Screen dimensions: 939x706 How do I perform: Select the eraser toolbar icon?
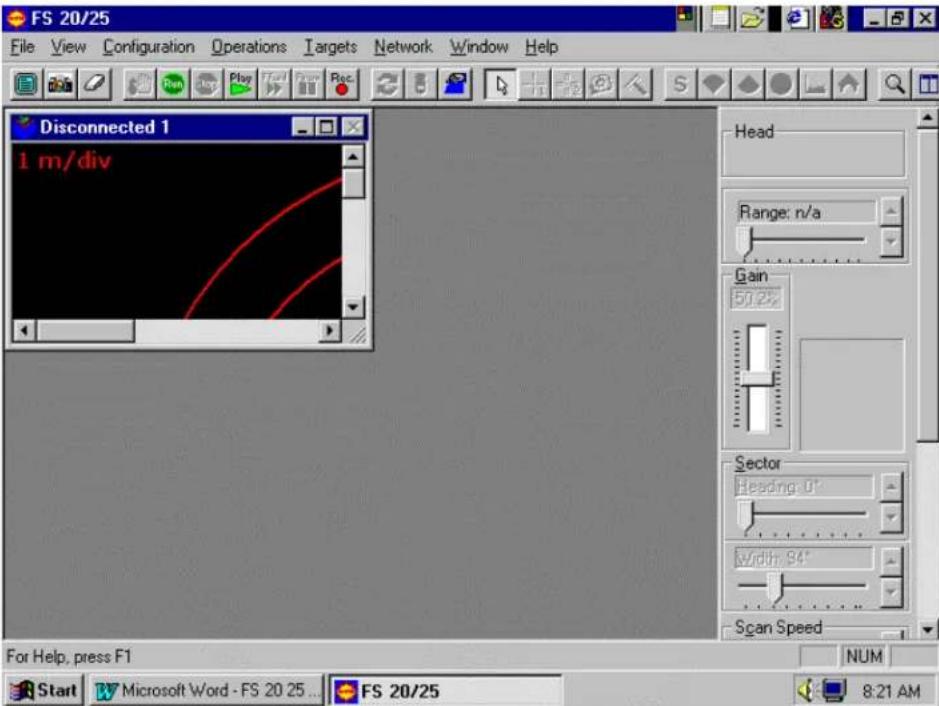click(94, 84)
